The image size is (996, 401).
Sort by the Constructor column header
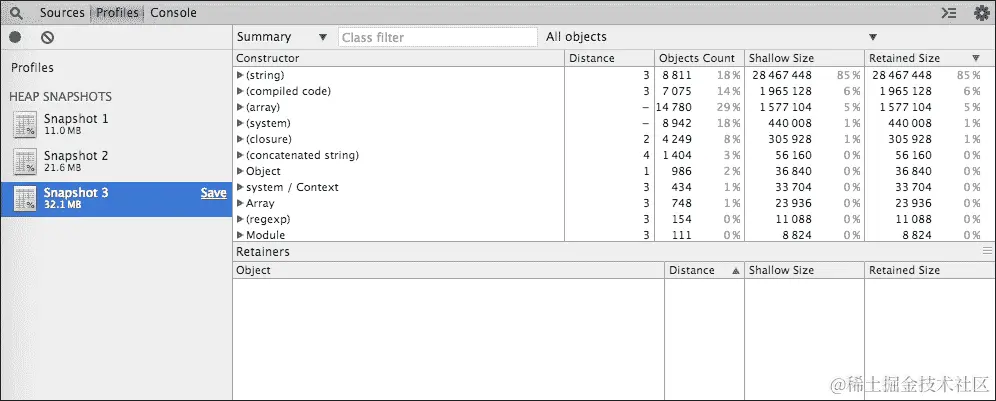(398, 58)
